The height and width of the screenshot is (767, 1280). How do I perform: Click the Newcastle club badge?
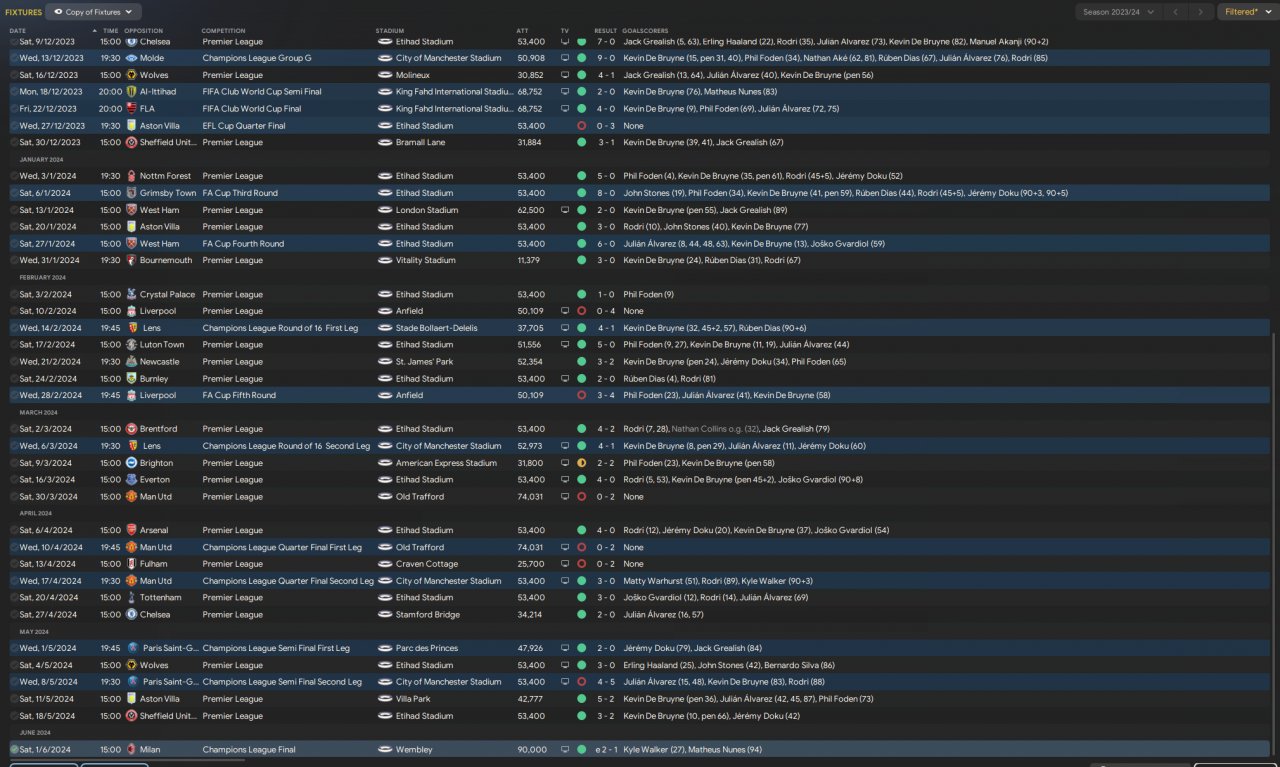[x=131, y=362]
